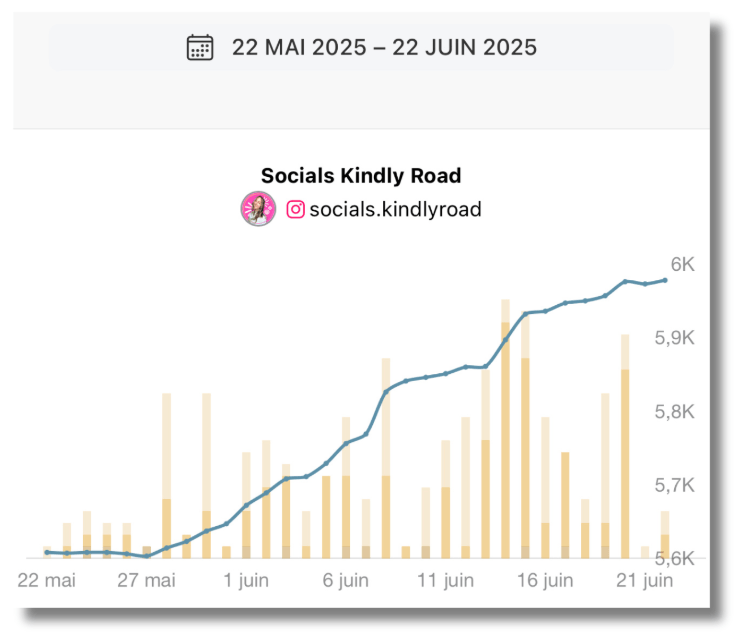Select the 27 mai x-axis label

146,580
